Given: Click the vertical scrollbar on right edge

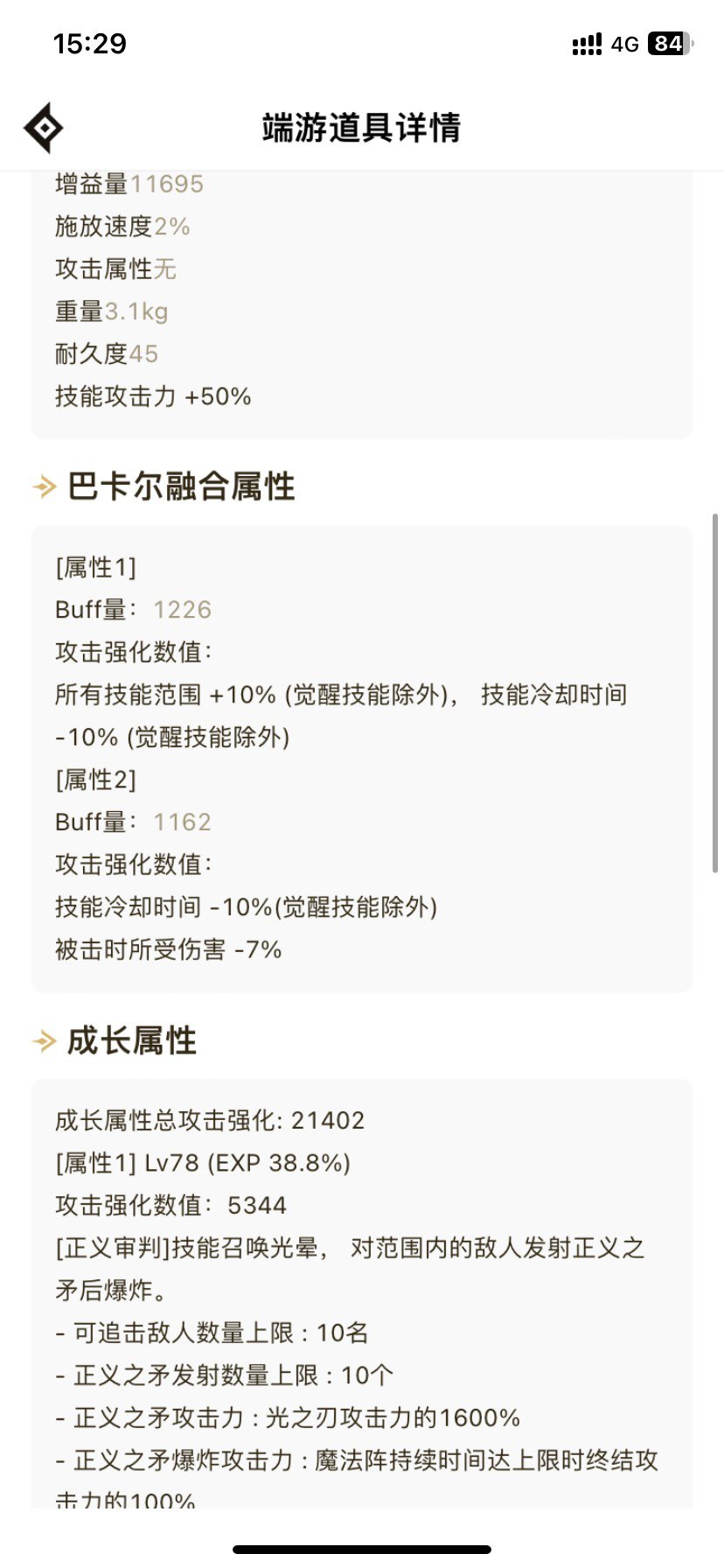Looking at the screenshot, I should click(x=716, y=693).
